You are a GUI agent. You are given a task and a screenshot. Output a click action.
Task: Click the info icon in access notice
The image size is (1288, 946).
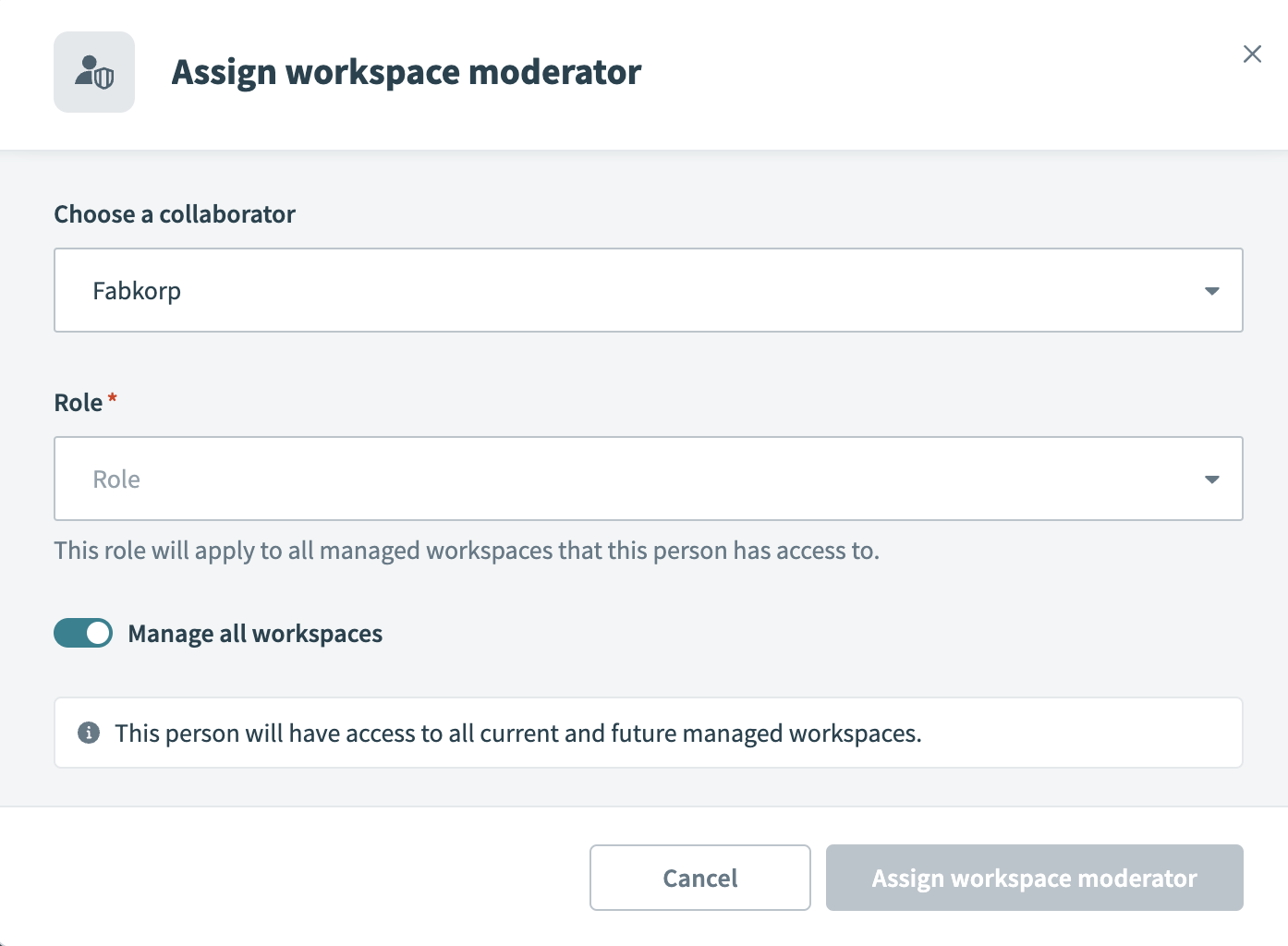[x=89, y=733]
